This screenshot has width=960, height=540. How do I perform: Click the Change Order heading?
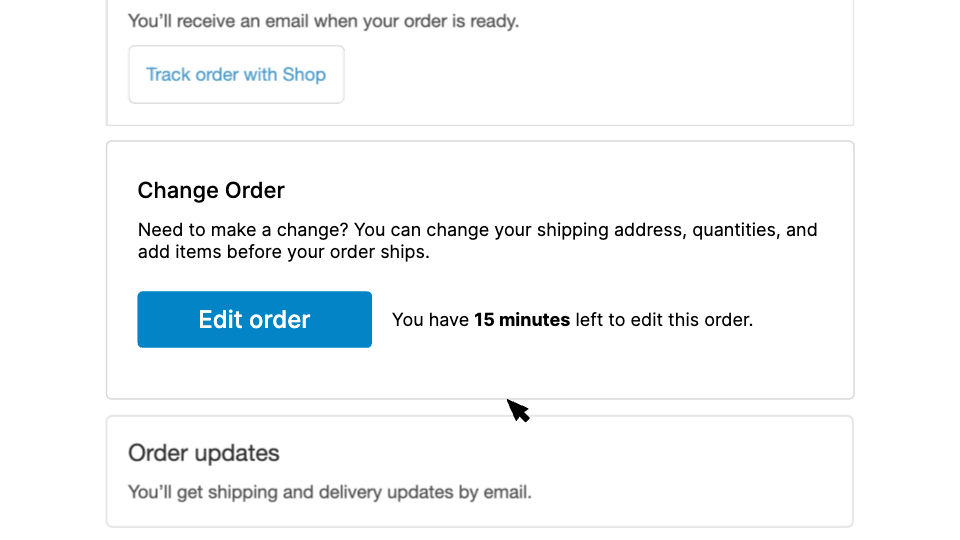[x=211, y=190]
